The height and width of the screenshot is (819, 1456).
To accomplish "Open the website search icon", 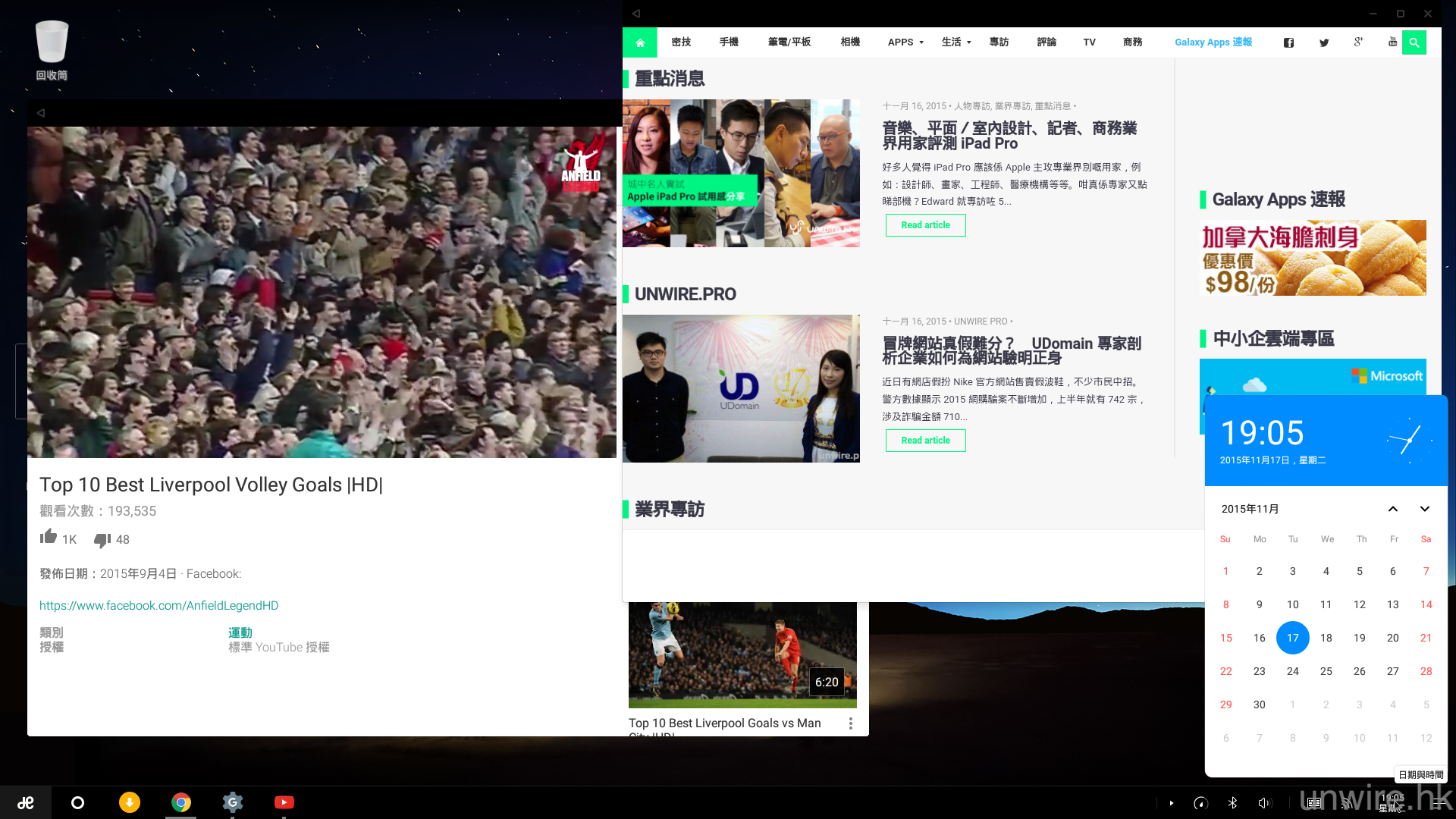I will pos(1414,42).
